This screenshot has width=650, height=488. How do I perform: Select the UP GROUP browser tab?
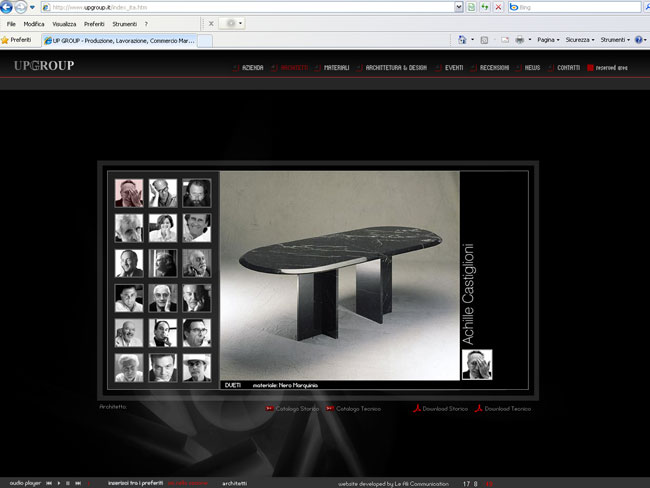pyautogui.click(x=119, y=41)
